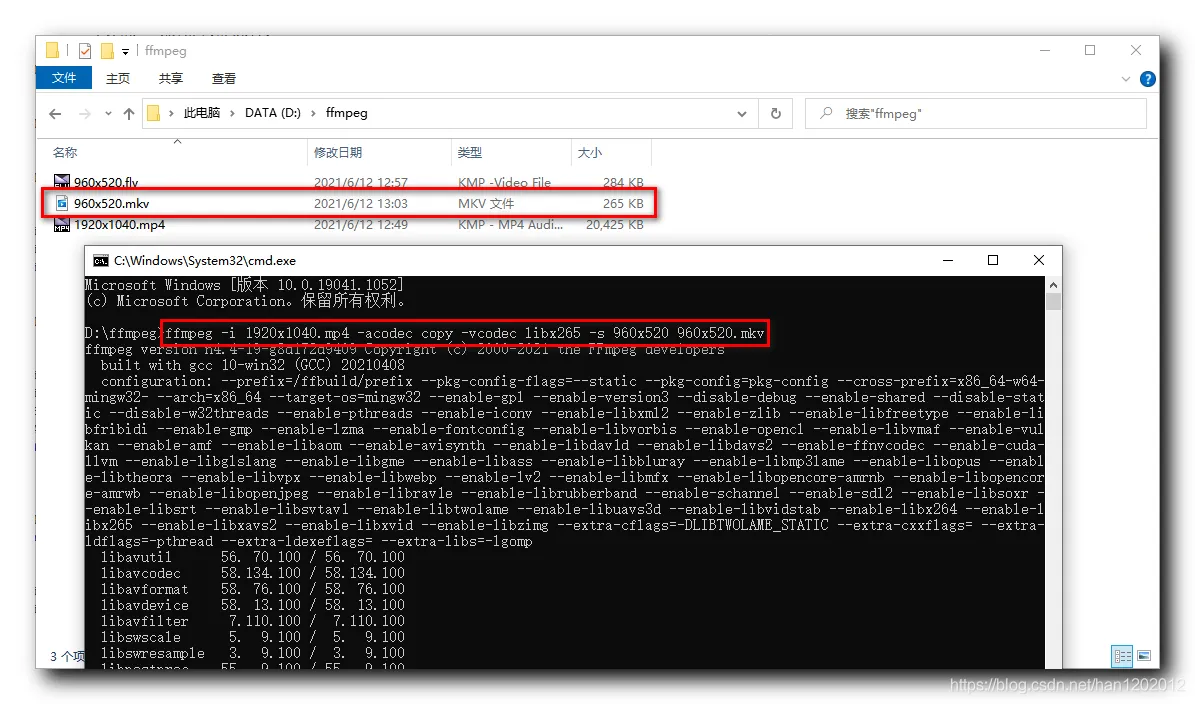The image size is (1195, 704).
Task: Click ffmpeg in address breadcrumb
Action: coord(347,113)
